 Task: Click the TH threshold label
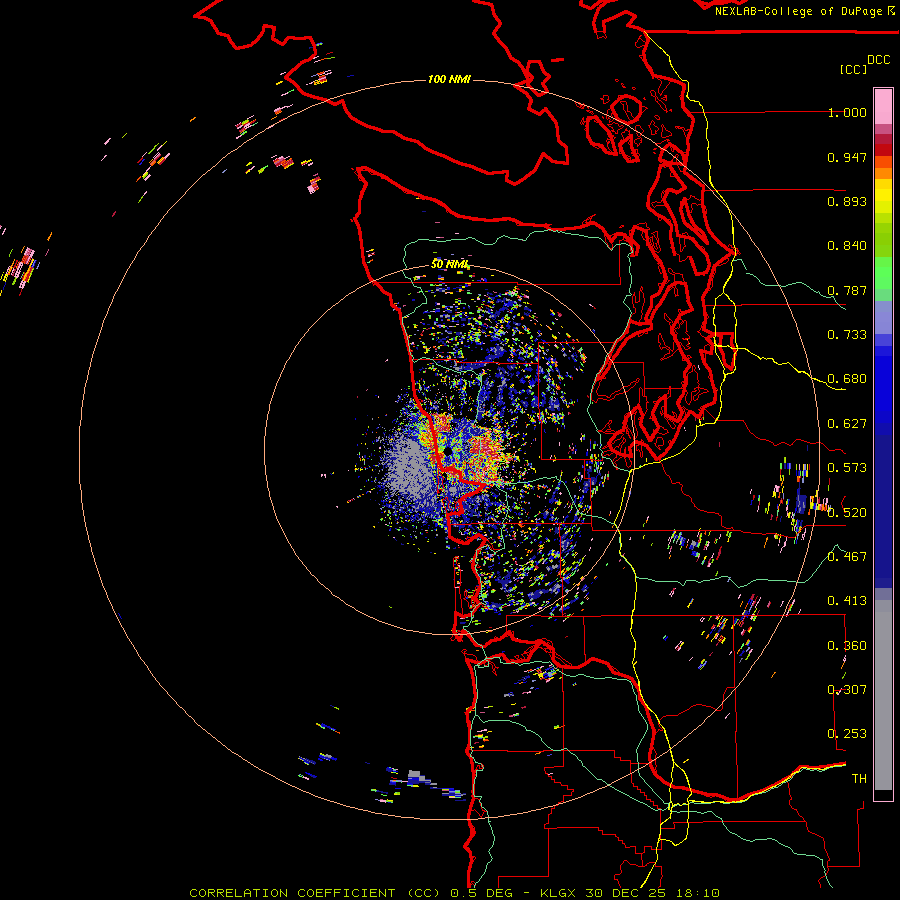pos(859,779)
